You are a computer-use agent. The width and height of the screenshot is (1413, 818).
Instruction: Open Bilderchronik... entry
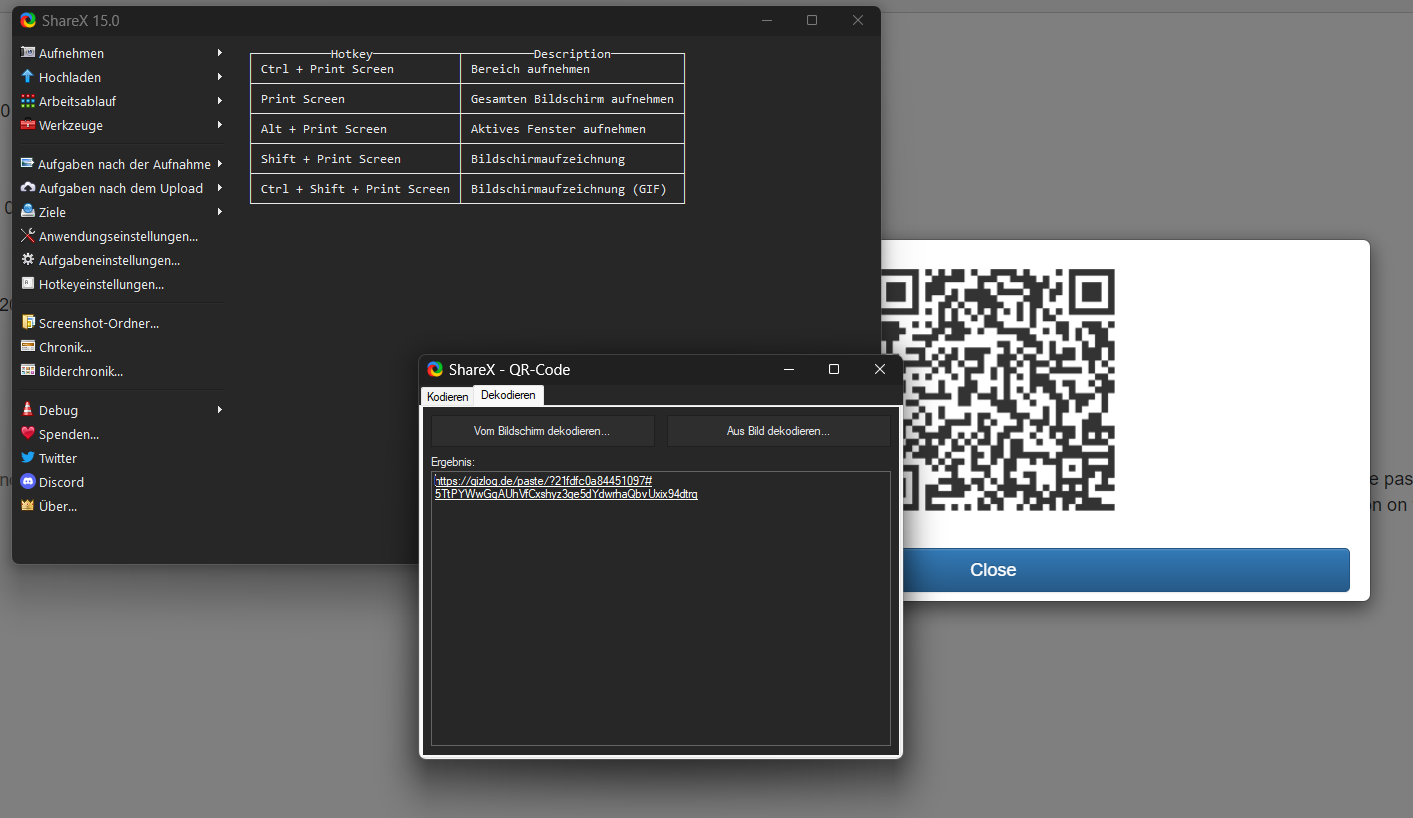(x=122, y=371)
